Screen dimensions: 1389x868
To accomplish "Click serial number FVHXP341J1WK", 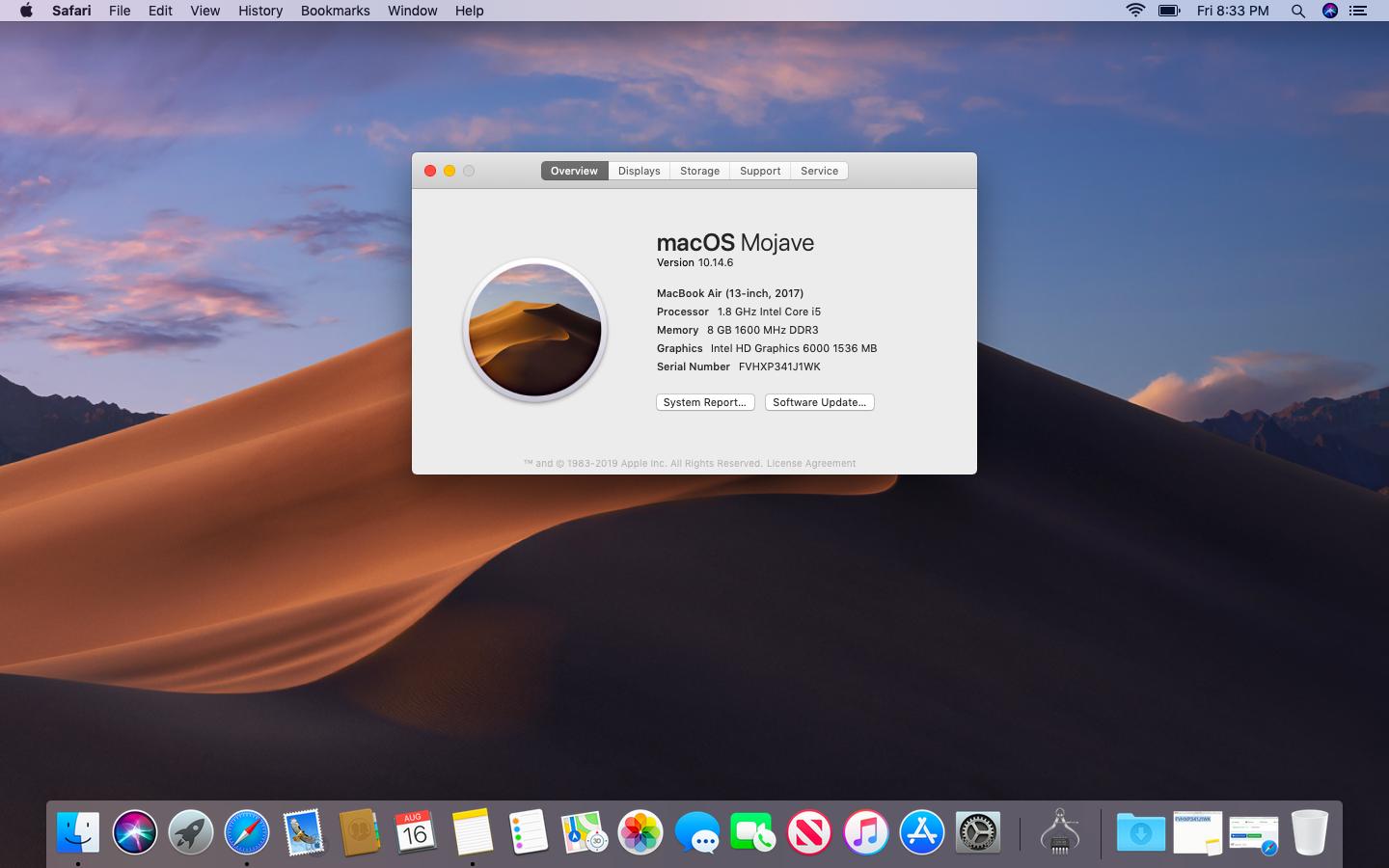I will [779, 366].
